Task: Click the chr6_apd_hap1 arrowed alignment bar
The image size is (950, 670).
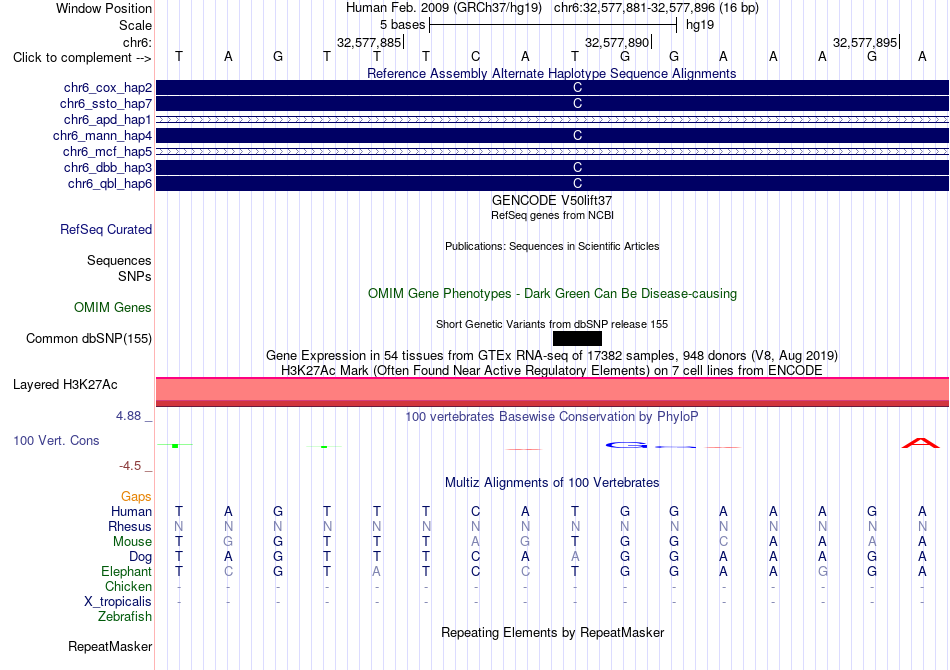Action: tap(553, 119)
